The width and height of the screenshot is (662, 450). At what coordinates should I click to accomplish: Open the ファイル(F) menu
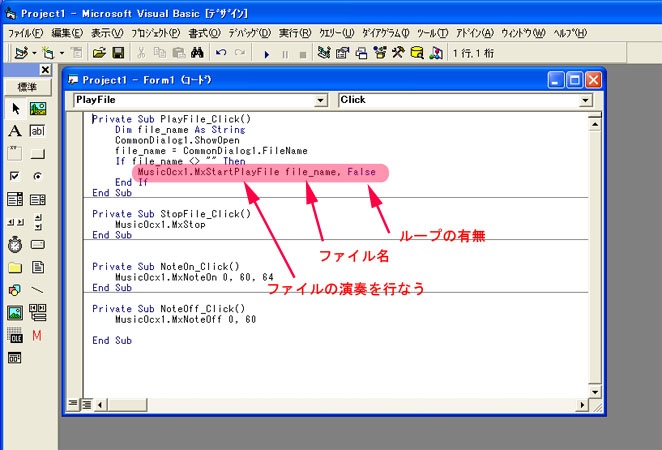click(x=19, y=32)
